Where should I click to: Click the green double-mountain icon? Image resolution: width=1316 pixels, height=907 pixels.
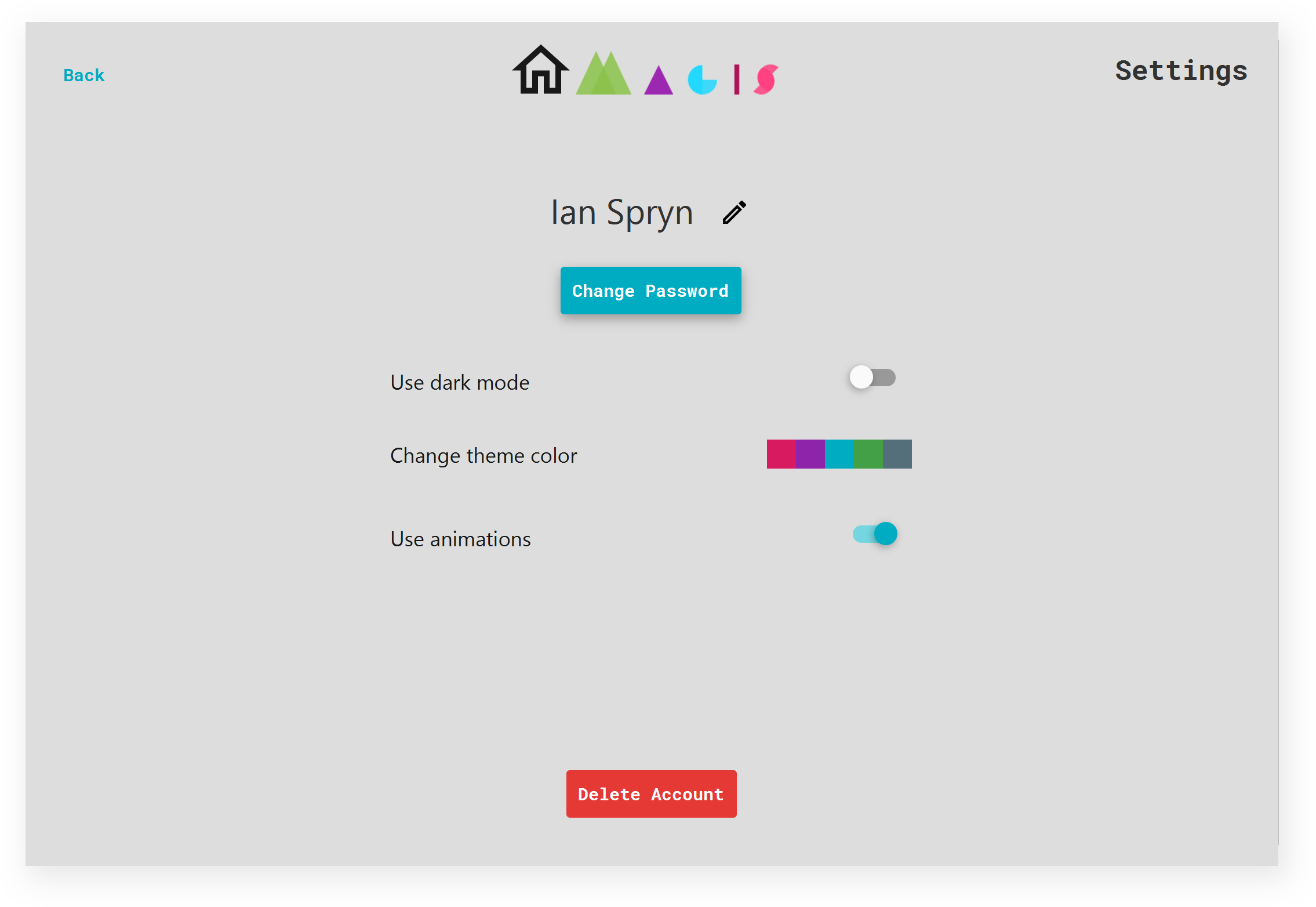click(603, 74)
